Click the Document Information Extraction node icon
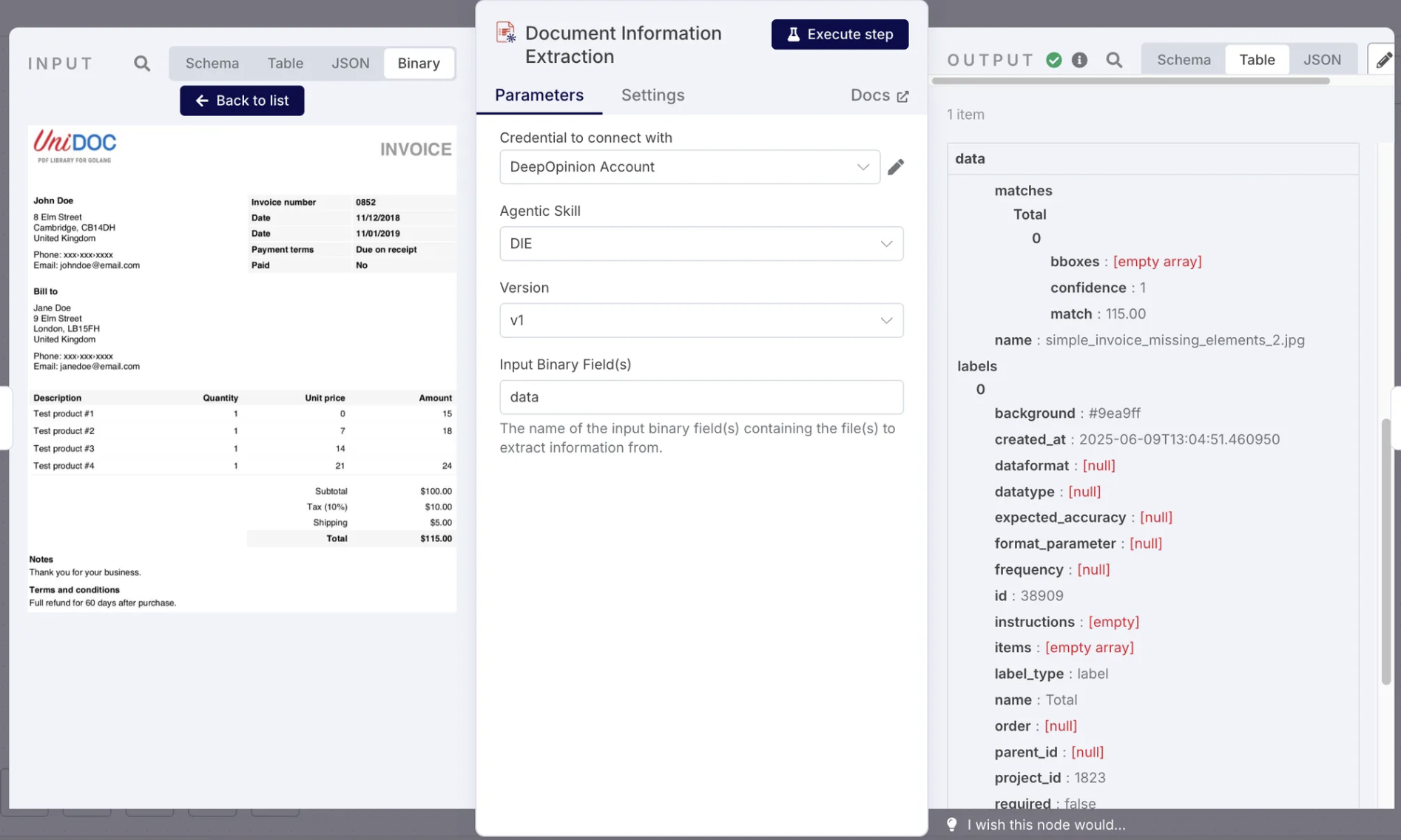 click(x=506, y=33)
